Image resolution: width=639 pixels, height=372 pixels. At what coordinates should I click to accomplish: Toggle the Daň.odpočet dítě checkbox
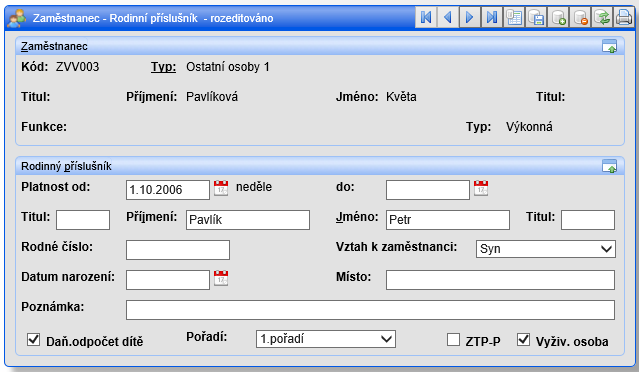click(x=33, y=339)
